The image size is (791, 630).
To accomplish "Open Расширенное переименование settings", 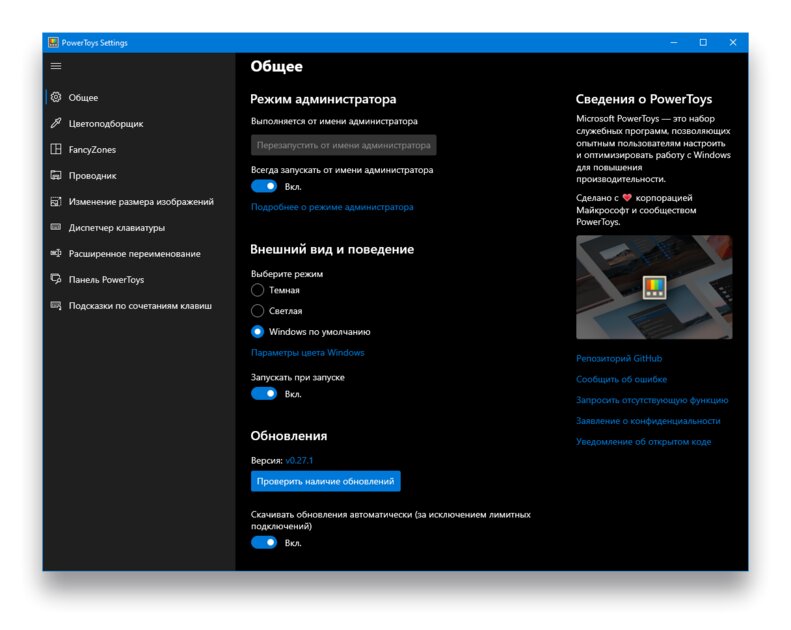I will coord(139,254).
